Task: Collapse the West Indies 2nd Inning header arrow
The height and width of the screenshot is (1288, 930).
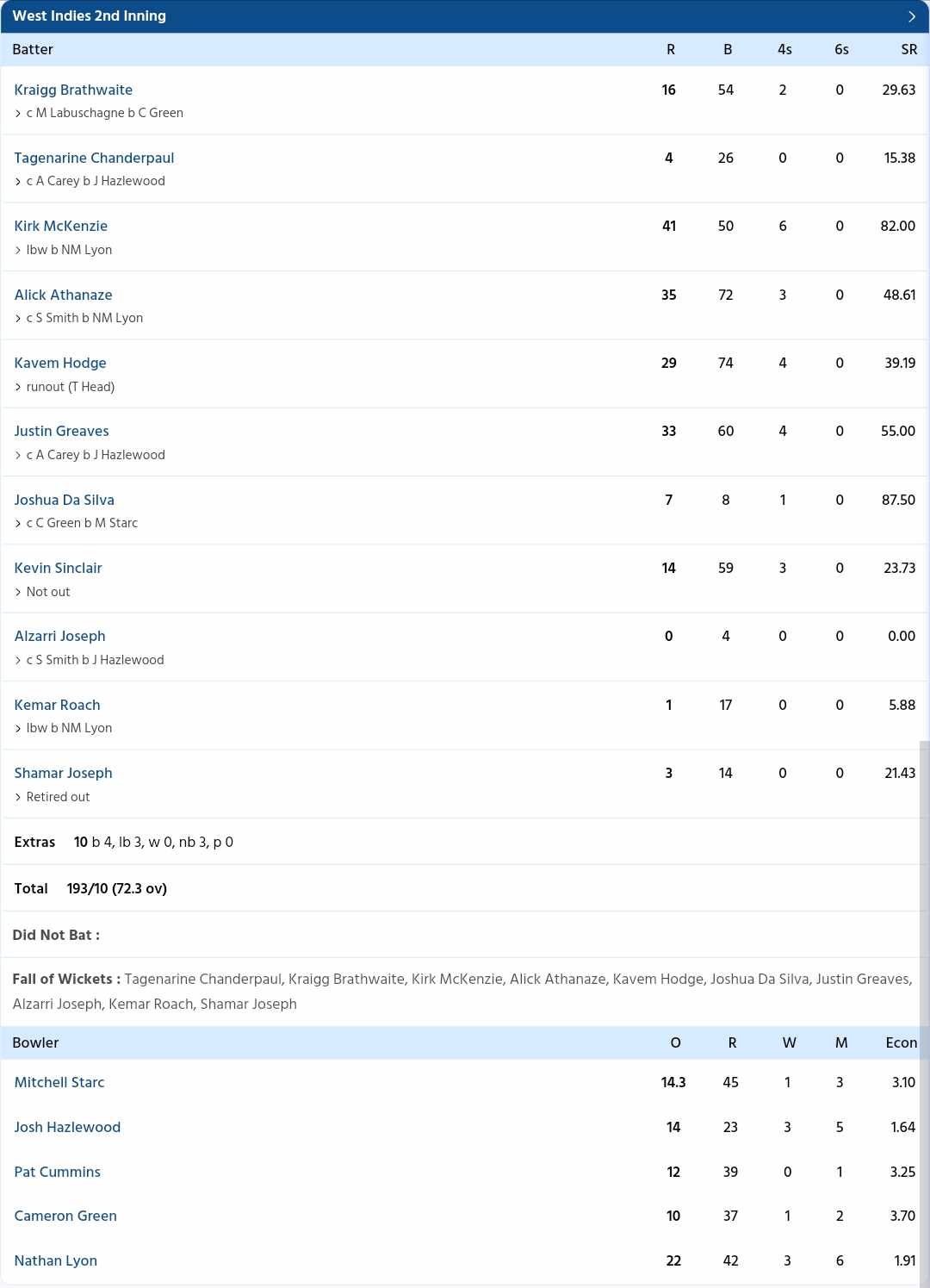Action: (912, 16)
